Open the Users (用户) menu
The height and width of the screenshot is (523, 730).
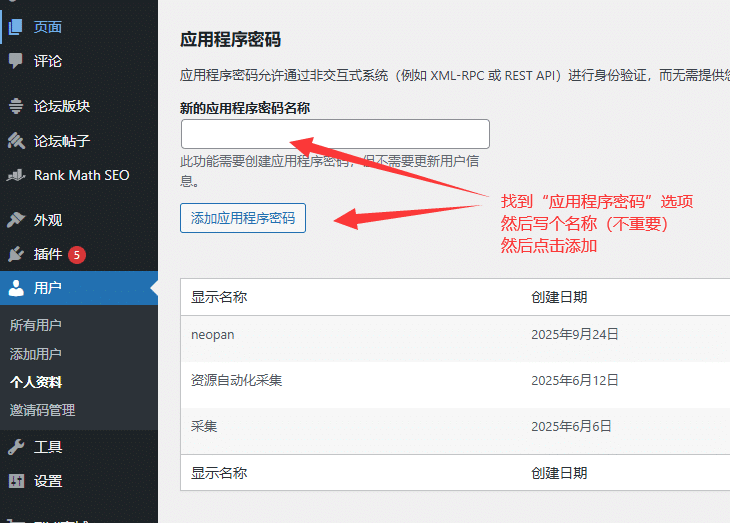pyautogui.click(x=79, y=288)
